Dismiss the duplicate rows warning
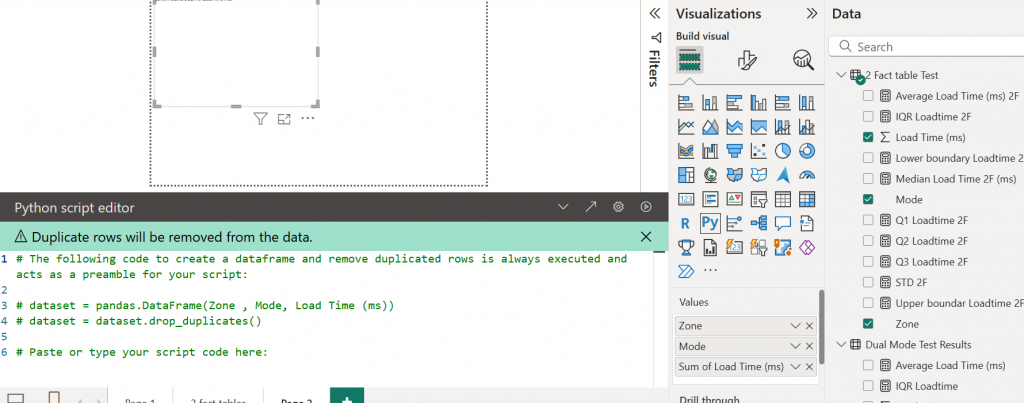 (645, 237)
